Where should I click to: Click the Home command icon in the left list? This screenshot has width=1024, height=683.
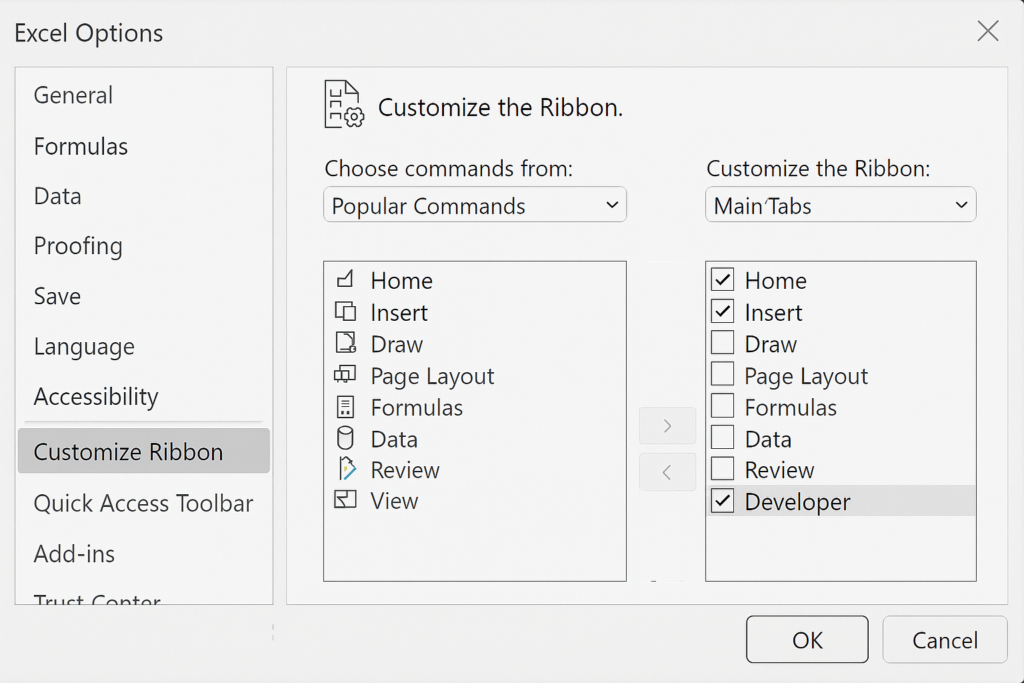[345, 279]
